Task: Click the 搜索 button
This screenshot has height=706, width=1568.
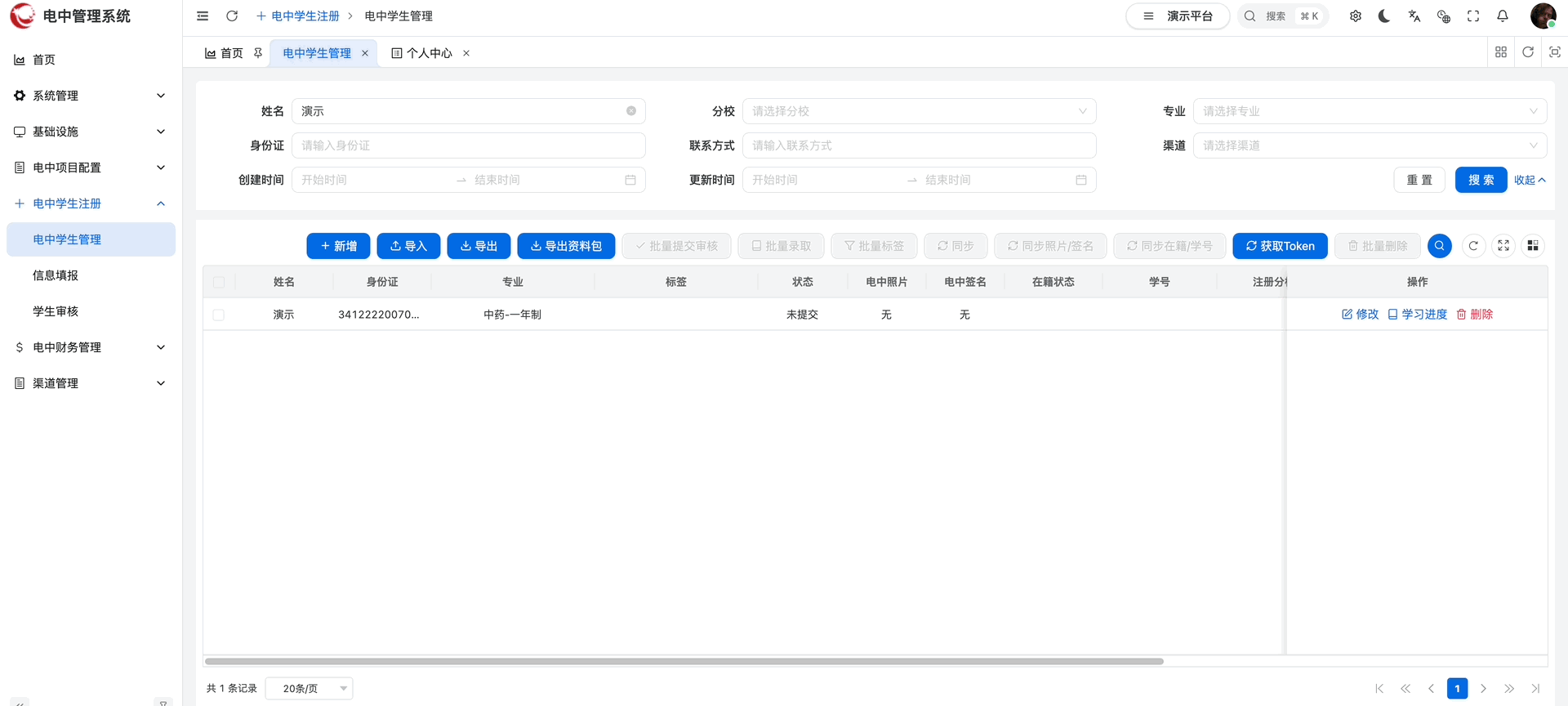Action: pos(1481,180)
